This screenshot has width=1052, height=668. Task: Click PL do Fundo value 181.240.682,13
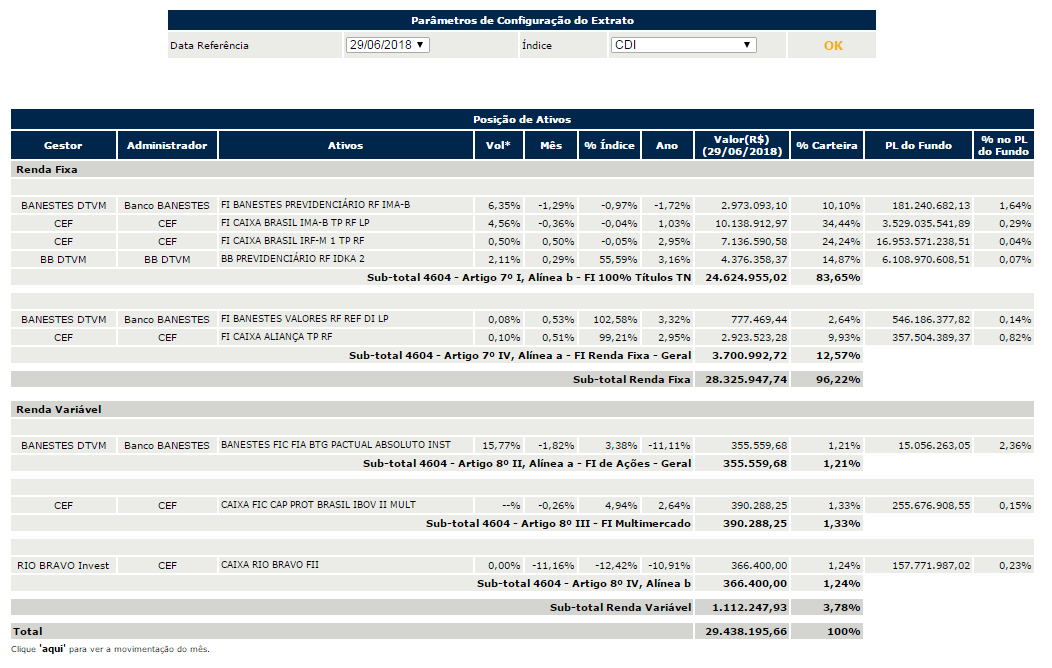coord(931,205)
